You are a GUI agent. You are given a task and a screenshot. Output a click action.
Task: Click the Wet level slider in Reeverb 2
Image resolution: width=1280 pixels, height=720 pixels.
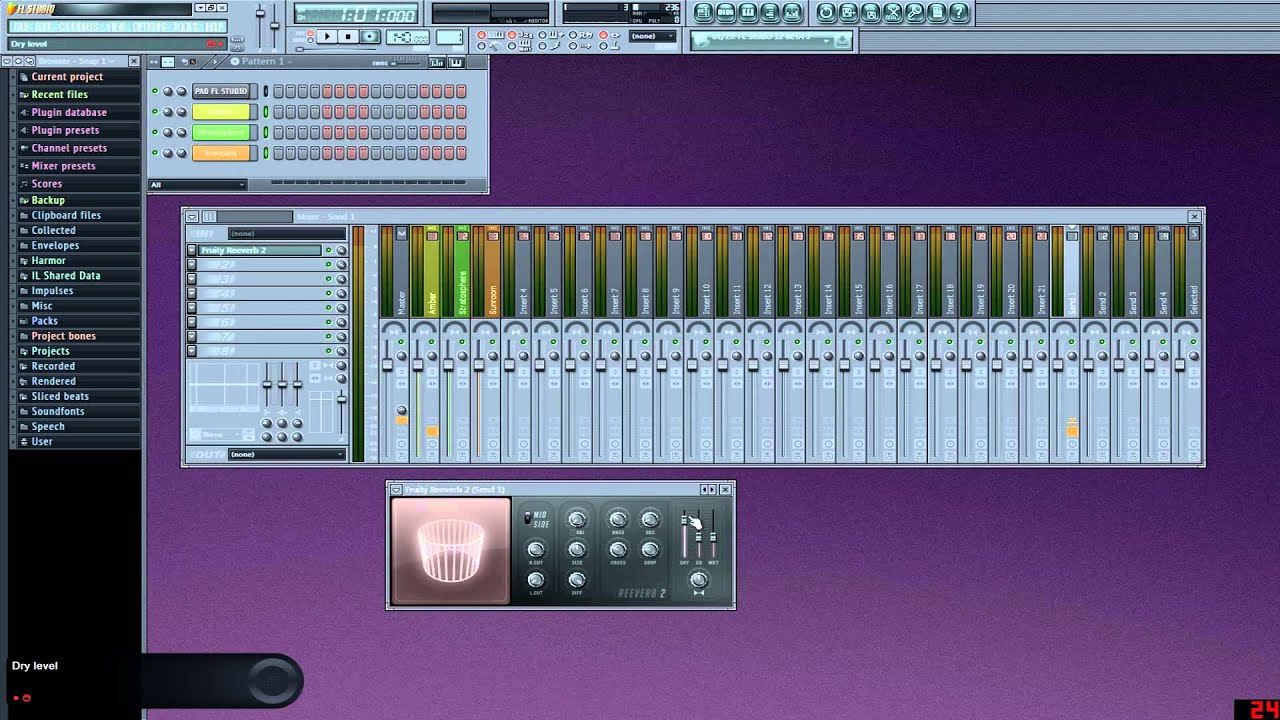point(713,536)
